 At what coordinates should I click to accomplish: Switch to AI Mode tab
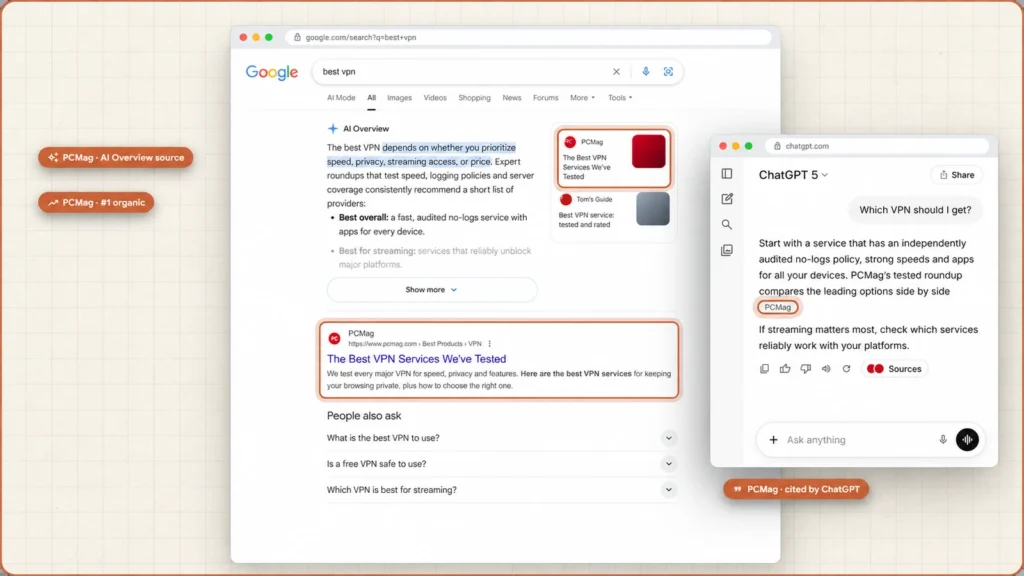tap(341, 98)
